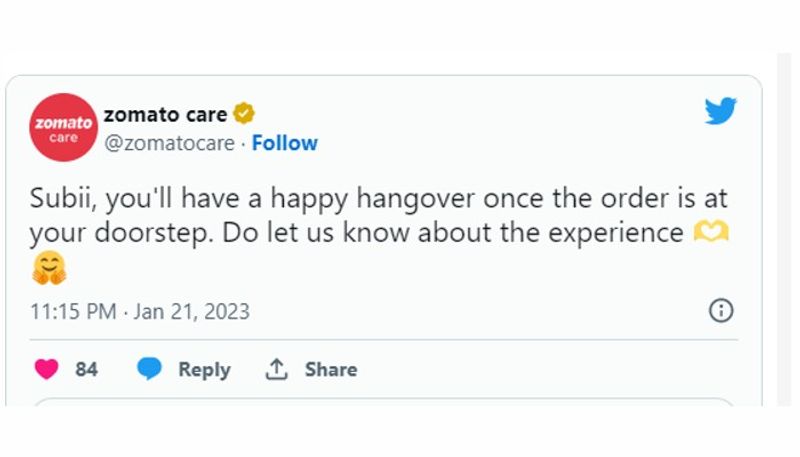The image size is (800, 457).
Task: Click the vertical scrollbar at right edge
Action: [x=783, y=240]
